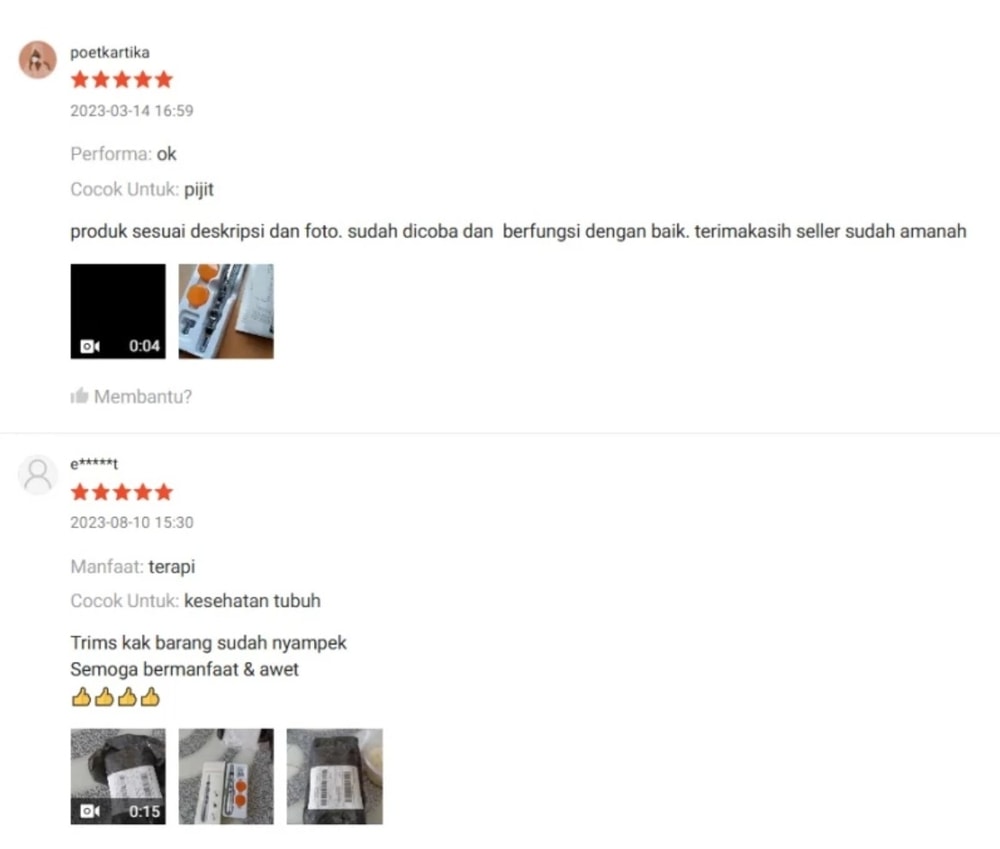Viewport: 1000px width, 849px height.
Task: Play the 0:04 review video
Action: pyautogui.click(x=118, y=311)
